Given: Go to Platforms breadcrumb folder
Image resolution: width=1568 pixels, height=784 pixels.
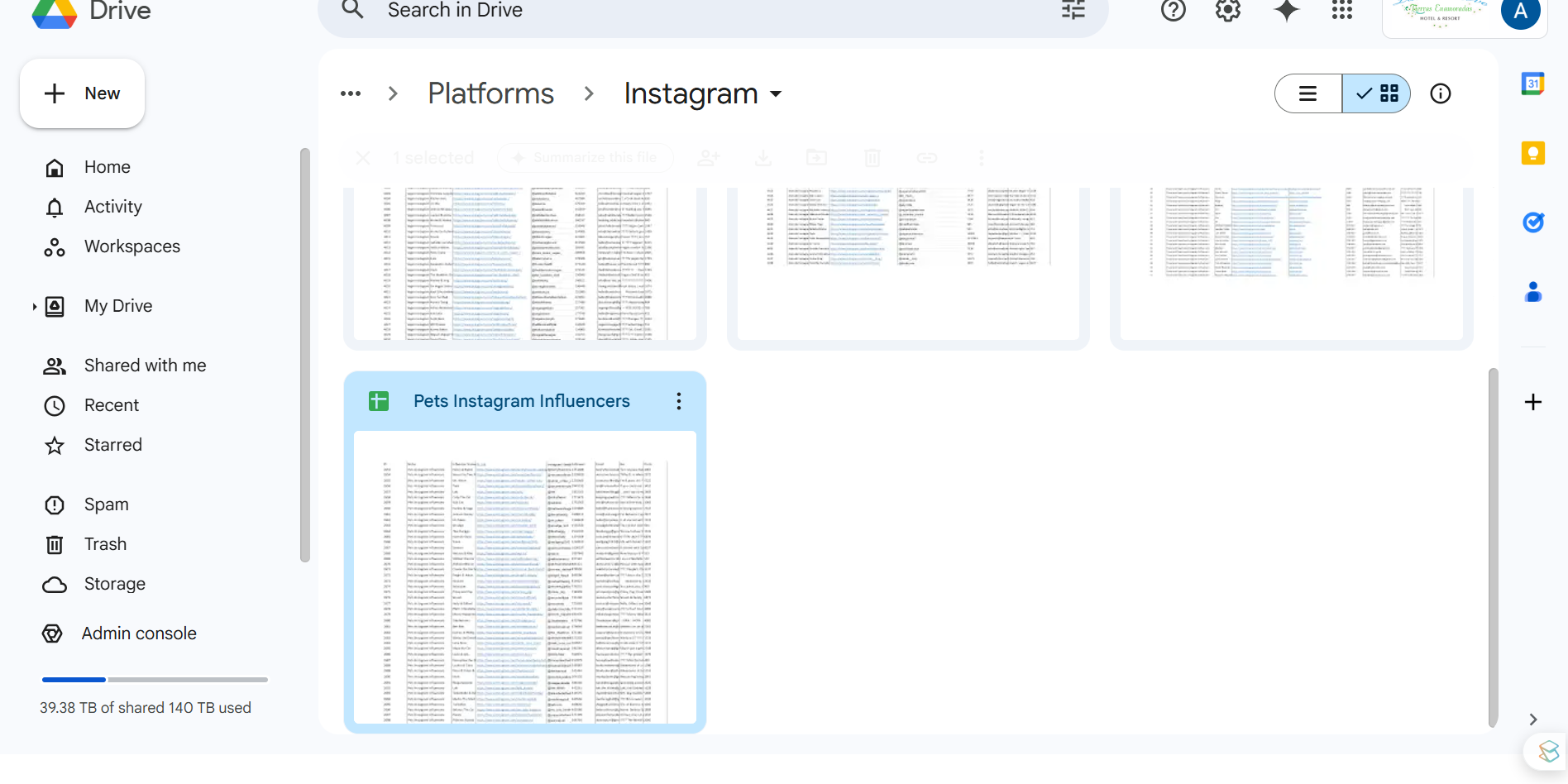Looking at the screenshot, I should [490, 93].
